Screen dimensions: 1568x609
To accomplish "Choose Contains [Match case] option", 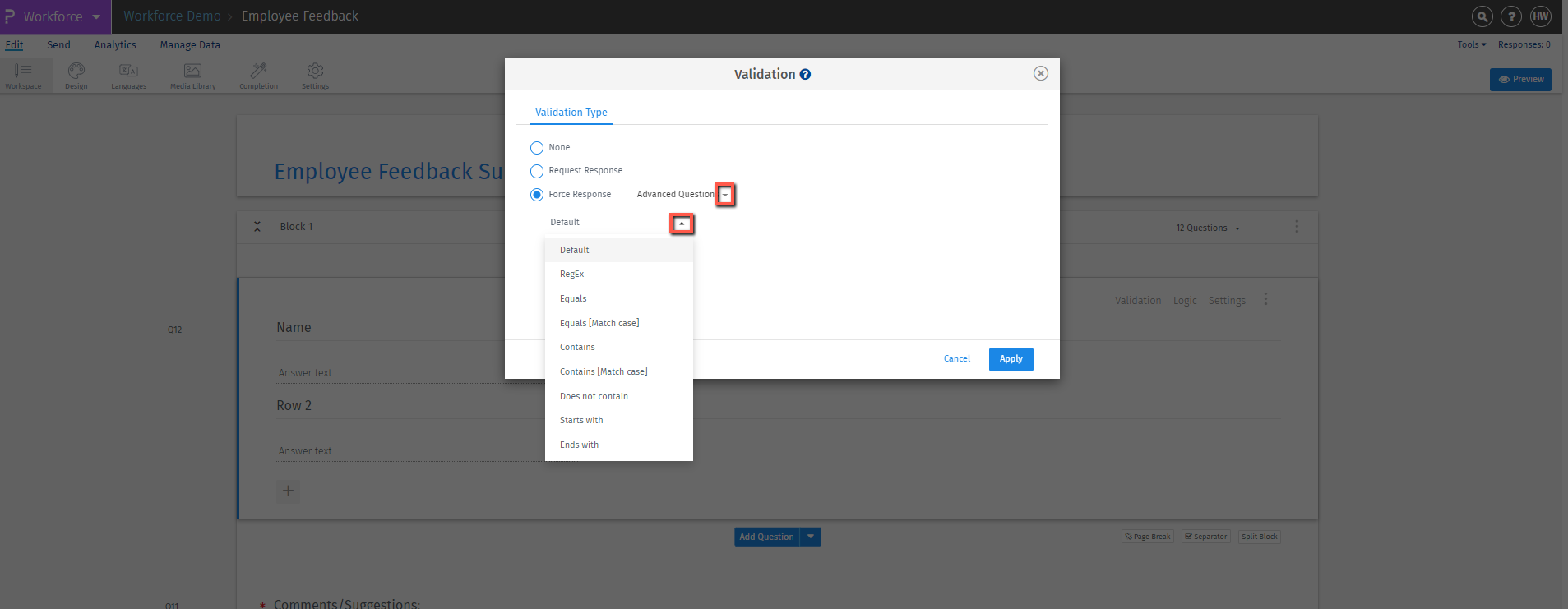I will coord(619,371).
